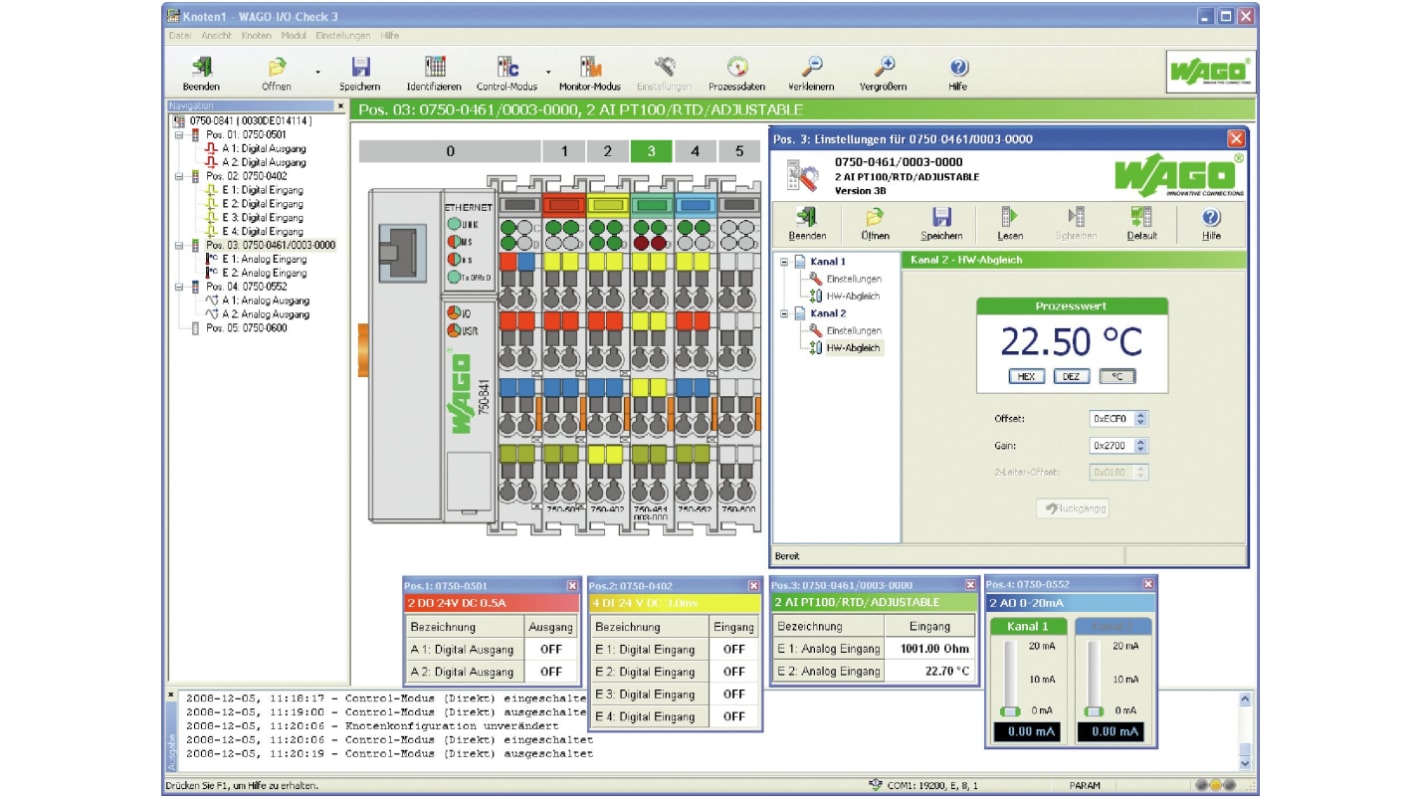The width and height of the screenshot is (1420, 798).
Task: Close the Pos.4: 0750-0552 panel
Action: pyautogui.click(x=1148, y=584)
